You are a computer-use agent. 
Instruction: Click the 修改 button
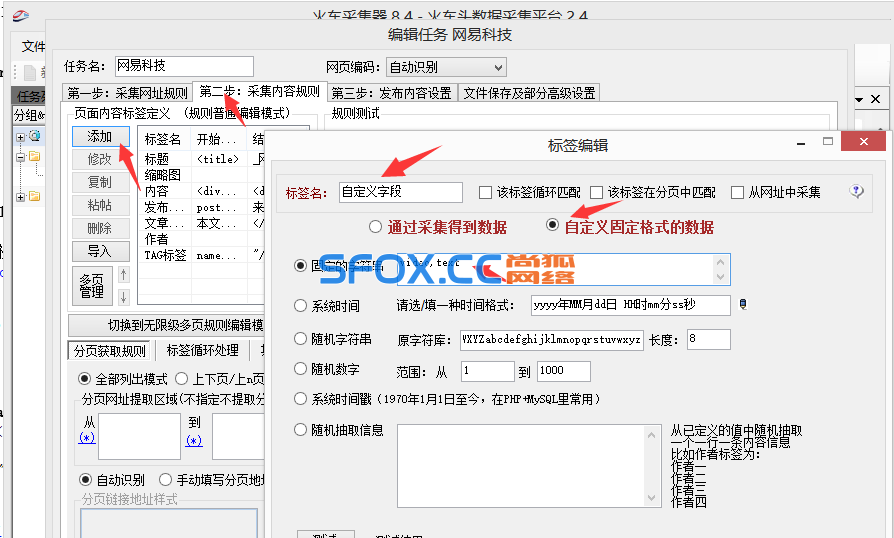point(100,160)
